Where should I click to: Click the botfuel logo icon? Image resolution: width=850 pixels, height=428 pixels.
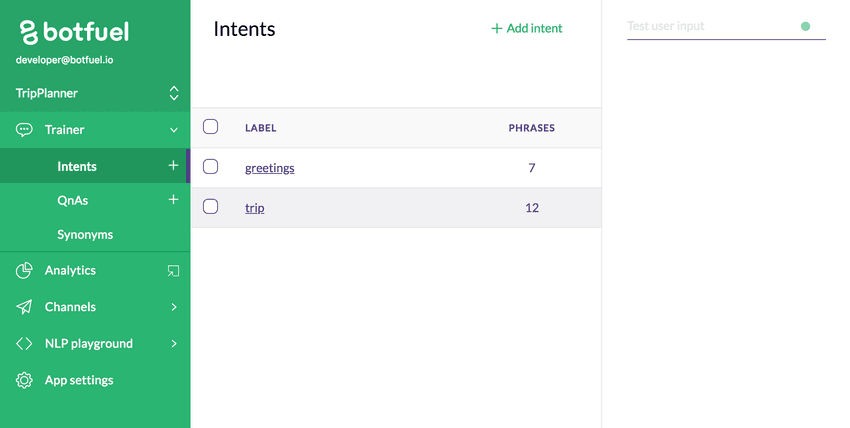tap(29, 32)
